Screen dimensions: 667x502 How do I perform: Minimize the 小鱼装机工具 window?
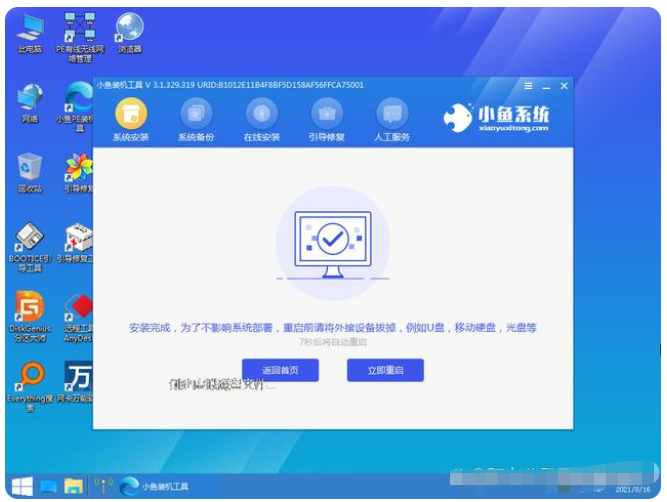(547, 87)
